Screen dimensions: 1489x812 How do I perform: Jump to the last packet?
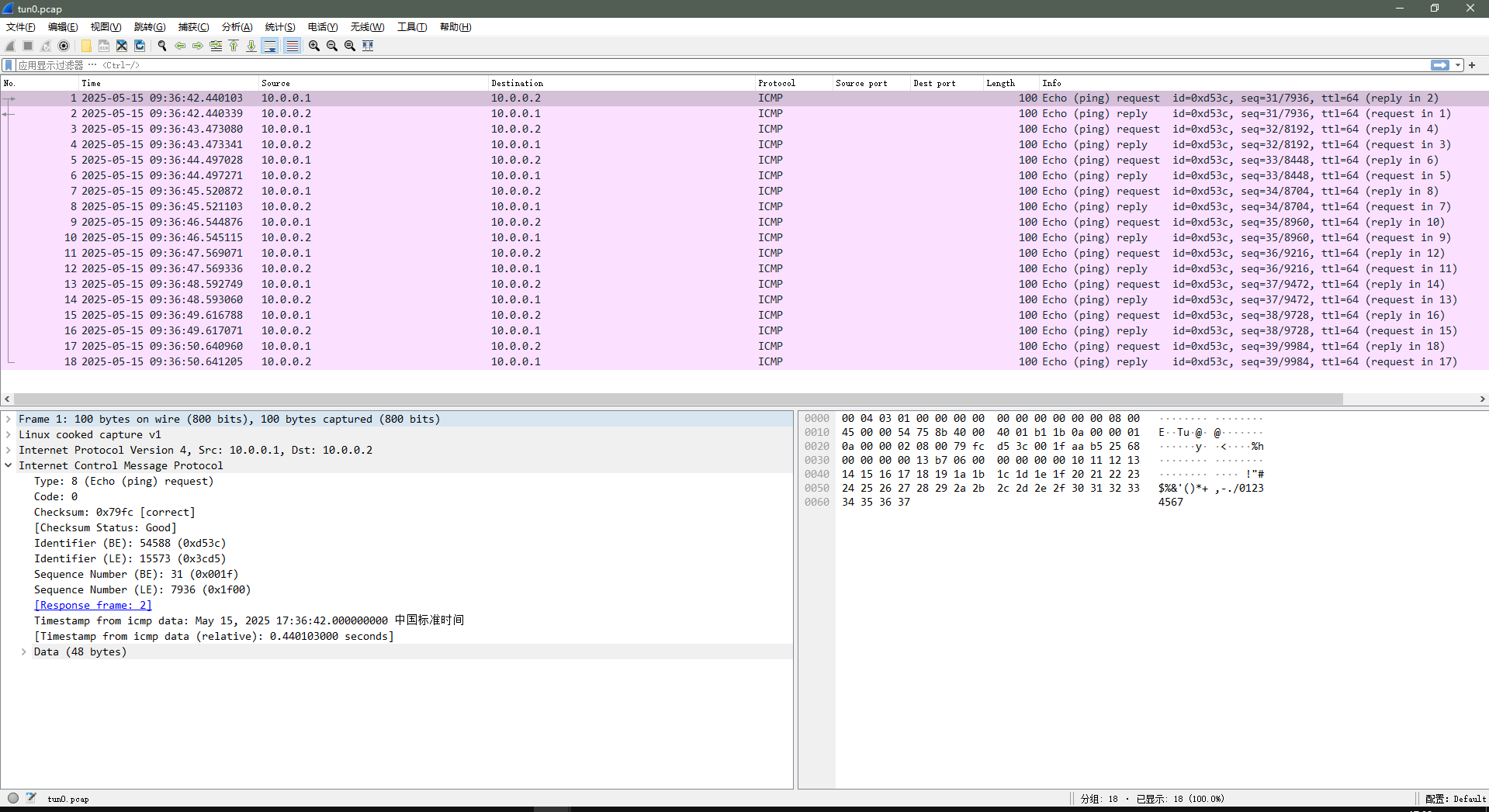pos(251,46)
